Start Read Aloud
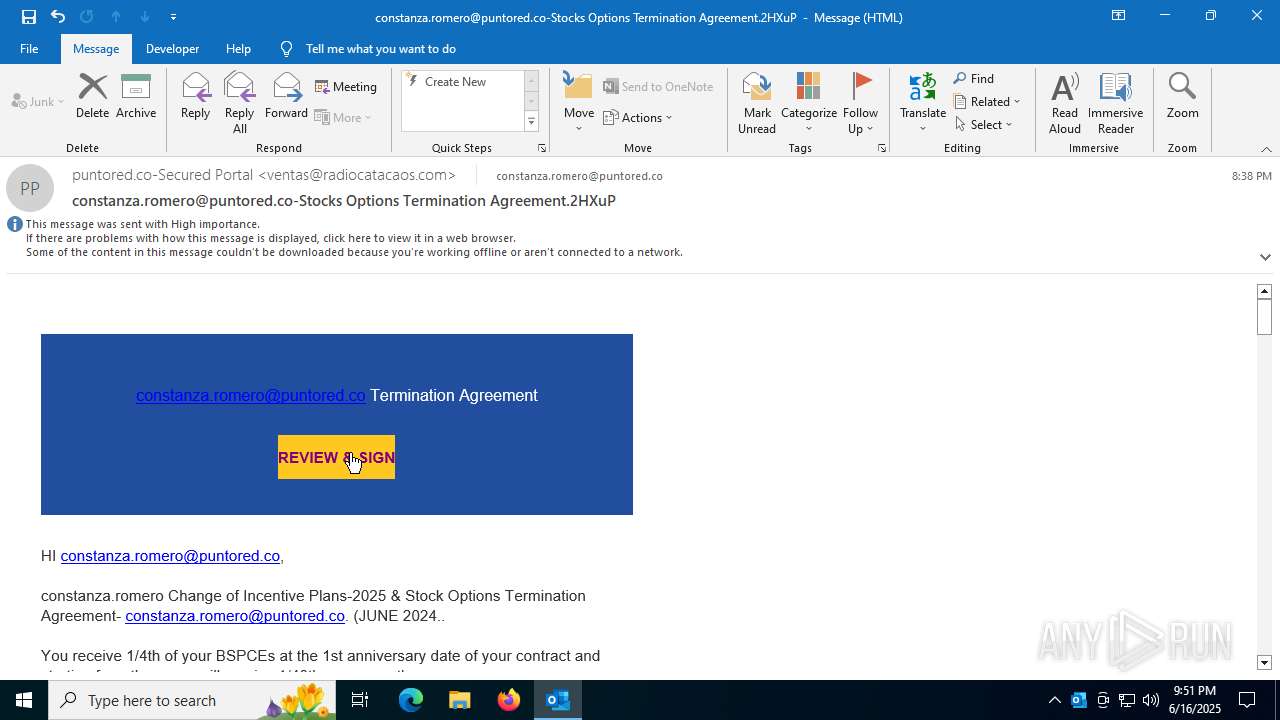The image size is (1280, 720). pos(1065,103)
